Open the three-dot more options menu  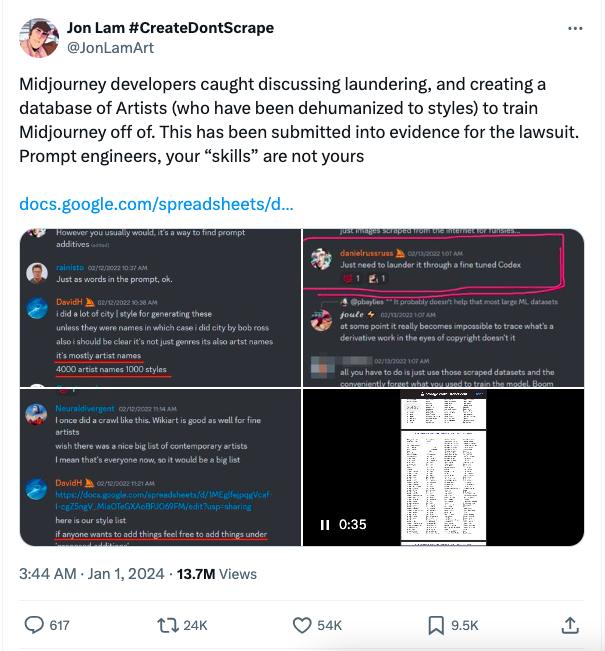pyautogui.click(x=574, y=28)
